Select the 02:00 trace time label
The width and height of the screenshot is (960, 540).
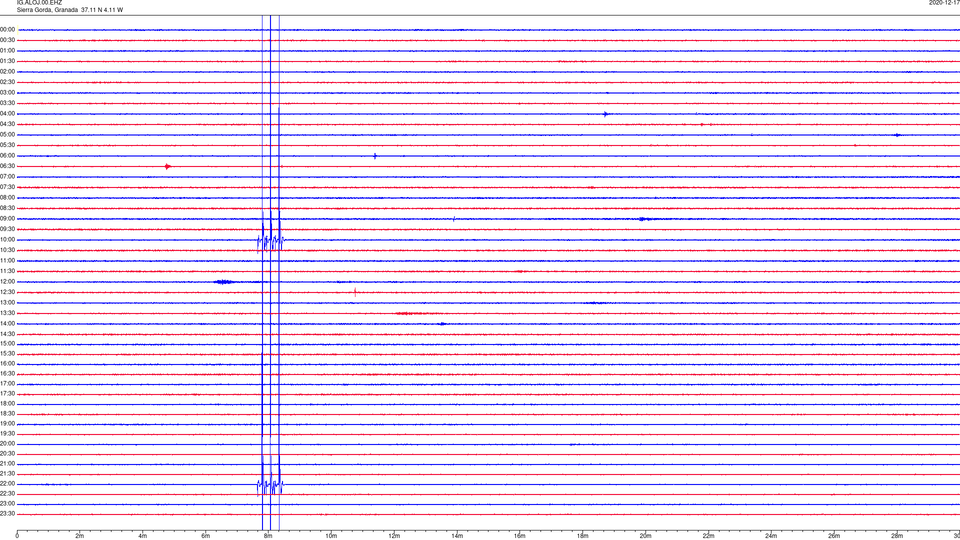pos(7,72)
